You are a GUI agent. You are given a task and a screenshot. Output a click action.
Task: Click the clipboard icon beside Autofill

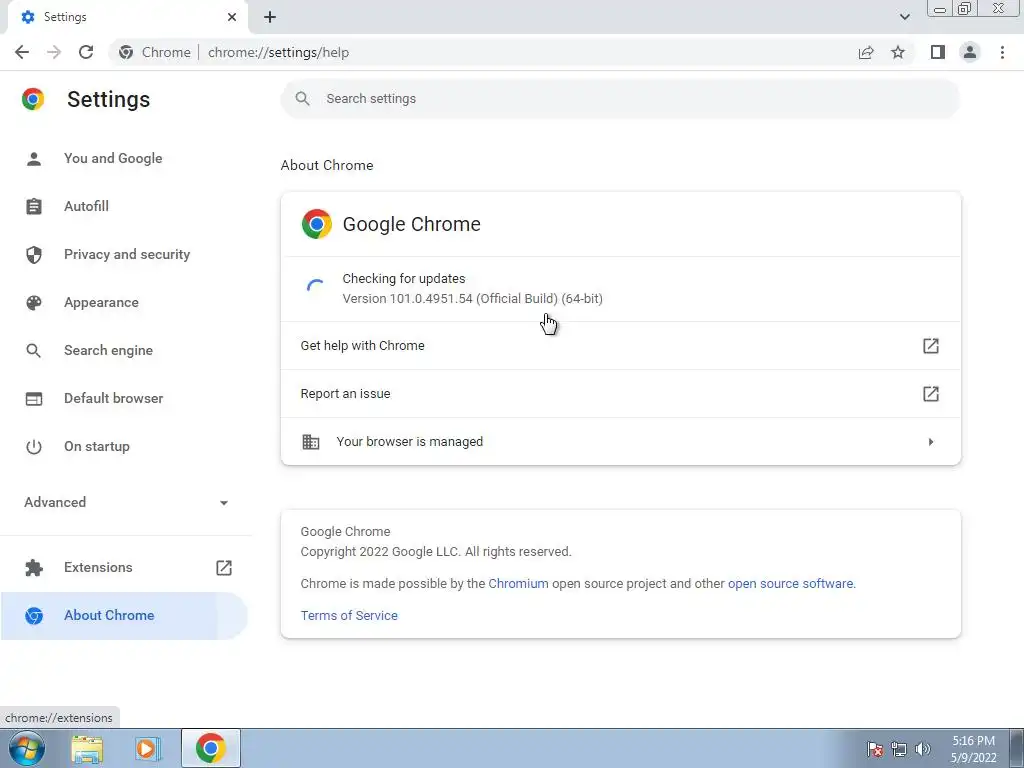pyautogui.click(x=34, y=206)
